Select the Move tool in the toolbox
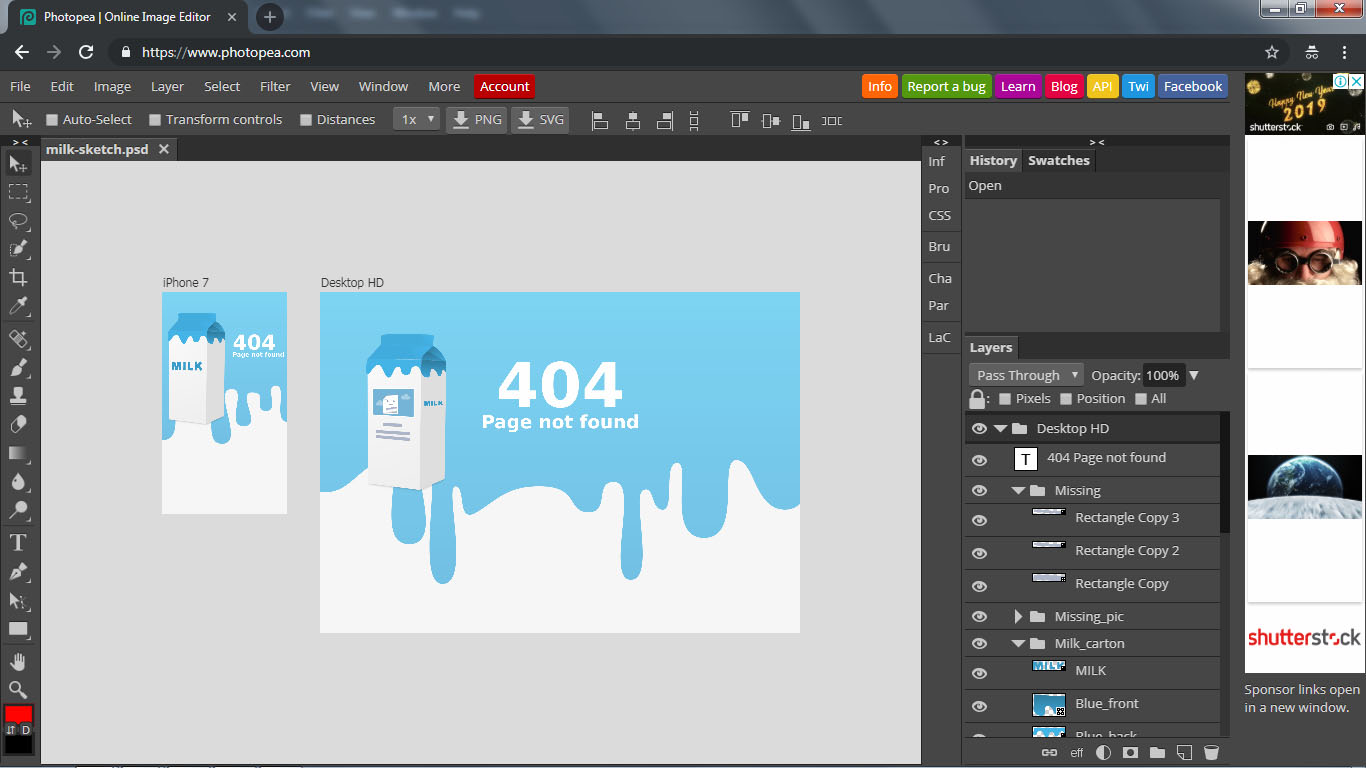Image resolution: width=1366 pixels, height=768 pixels. (x=18, y=164)
